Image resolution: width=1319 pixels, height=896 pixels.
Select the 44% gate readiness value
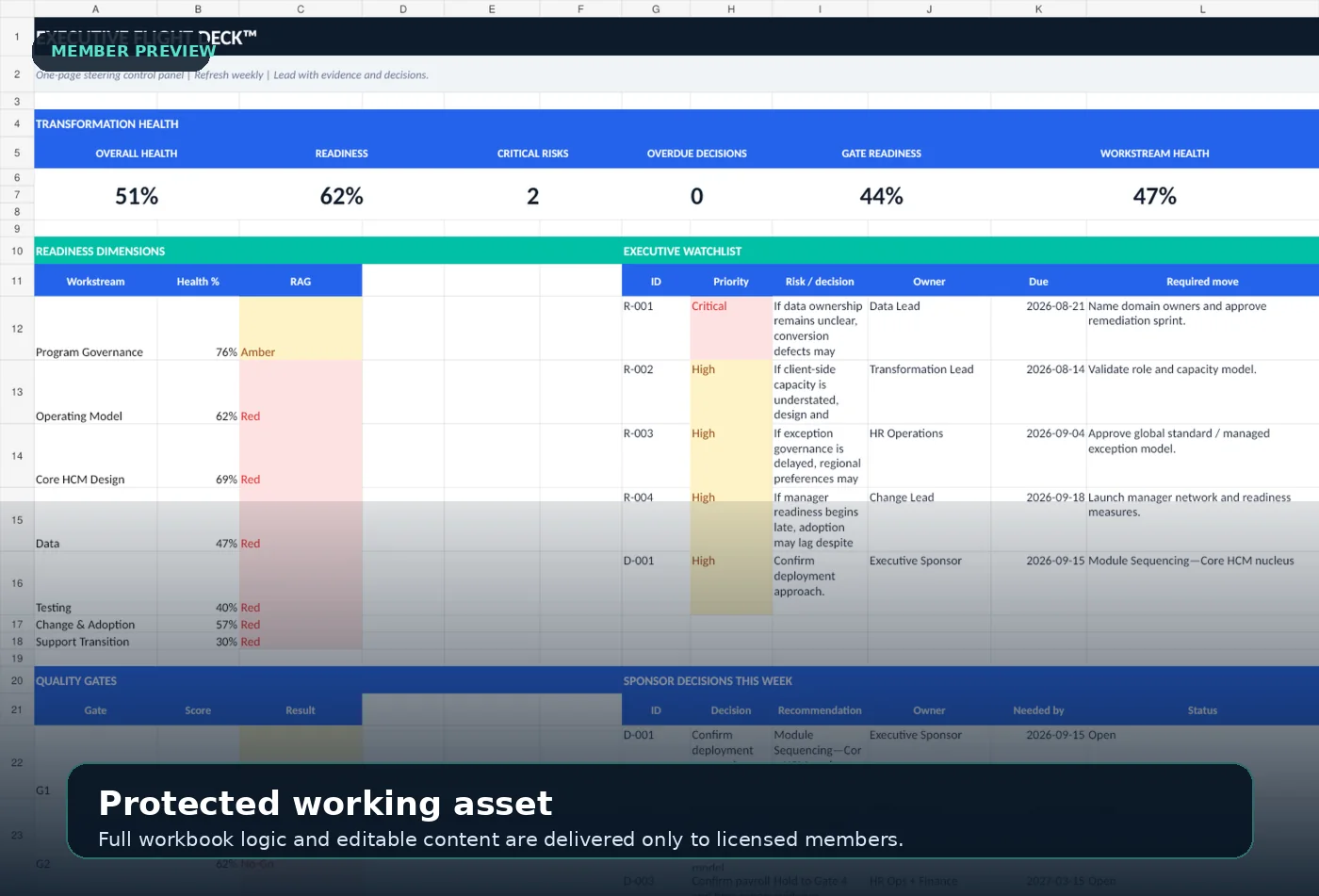[x=881, y=196]
